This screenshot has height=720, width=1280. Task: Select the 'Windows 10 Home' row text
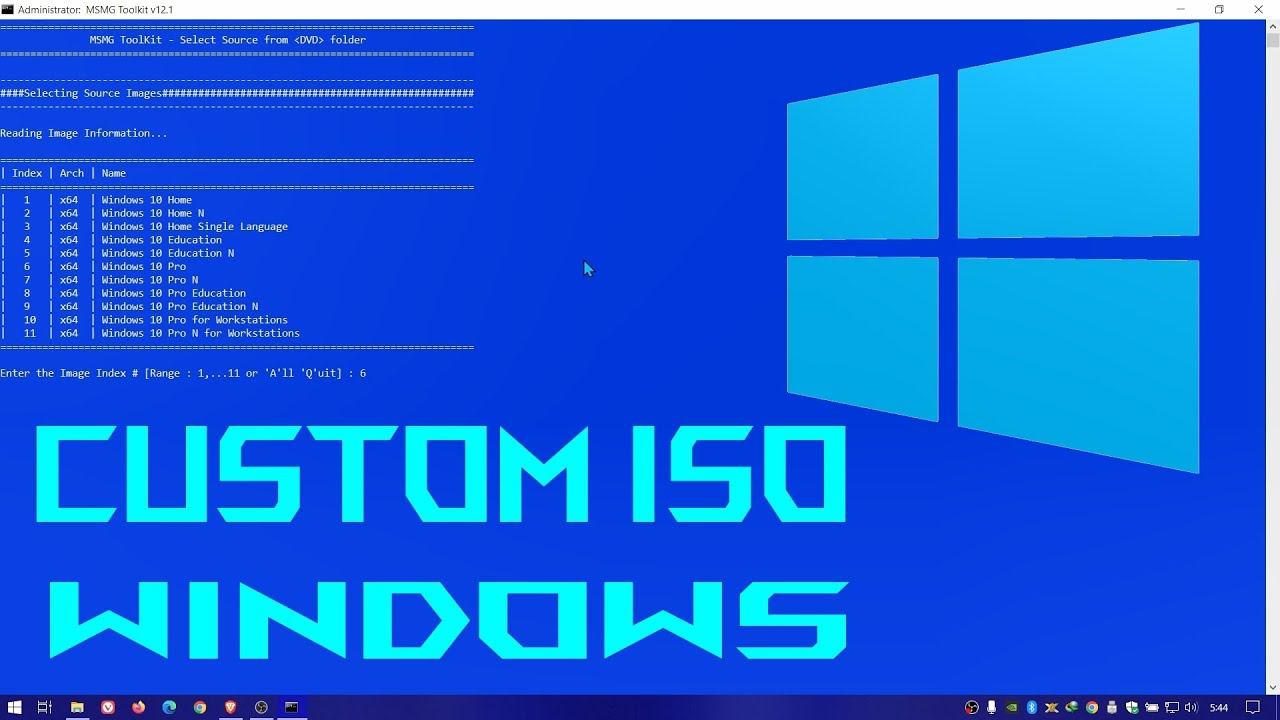147,200
